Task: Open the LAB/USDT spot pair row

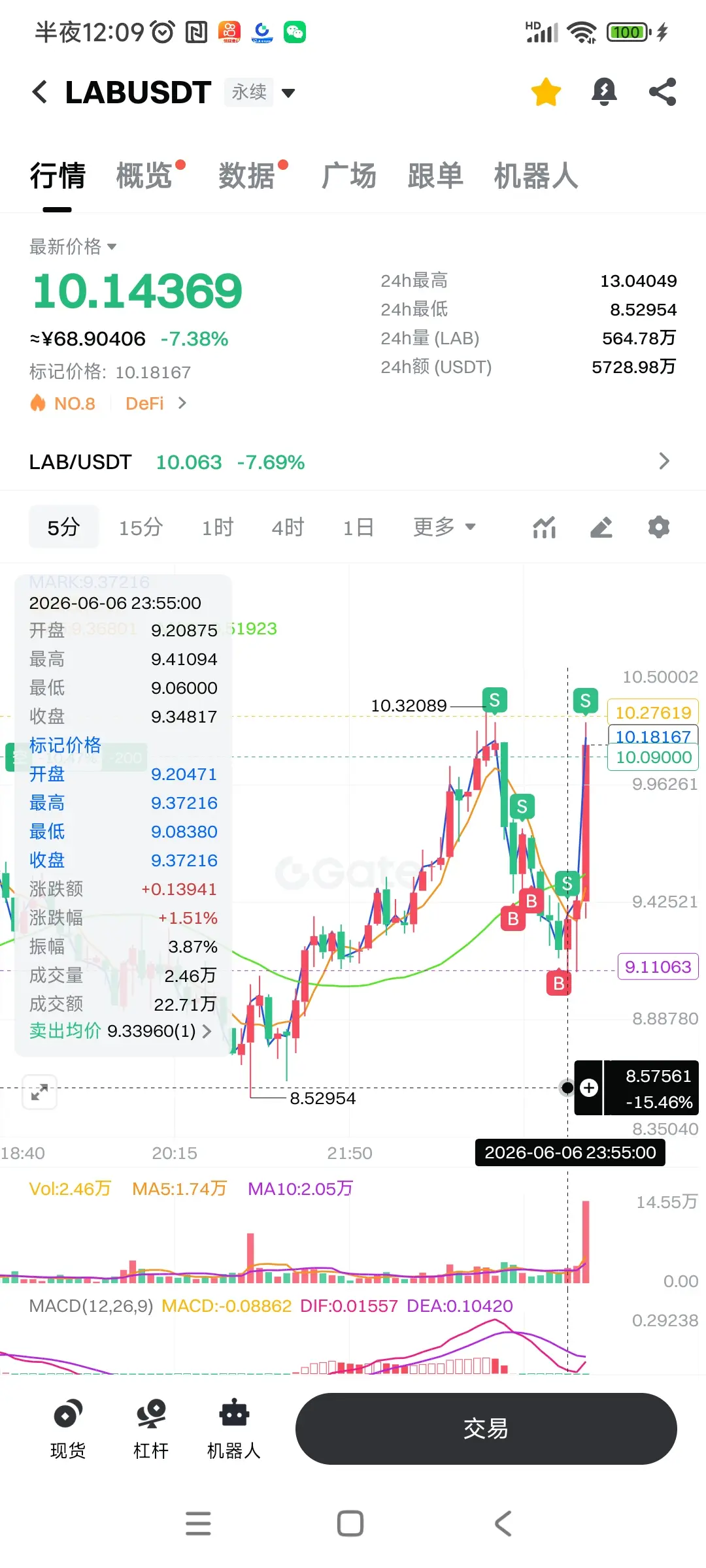Action: (x=353, y=462)
